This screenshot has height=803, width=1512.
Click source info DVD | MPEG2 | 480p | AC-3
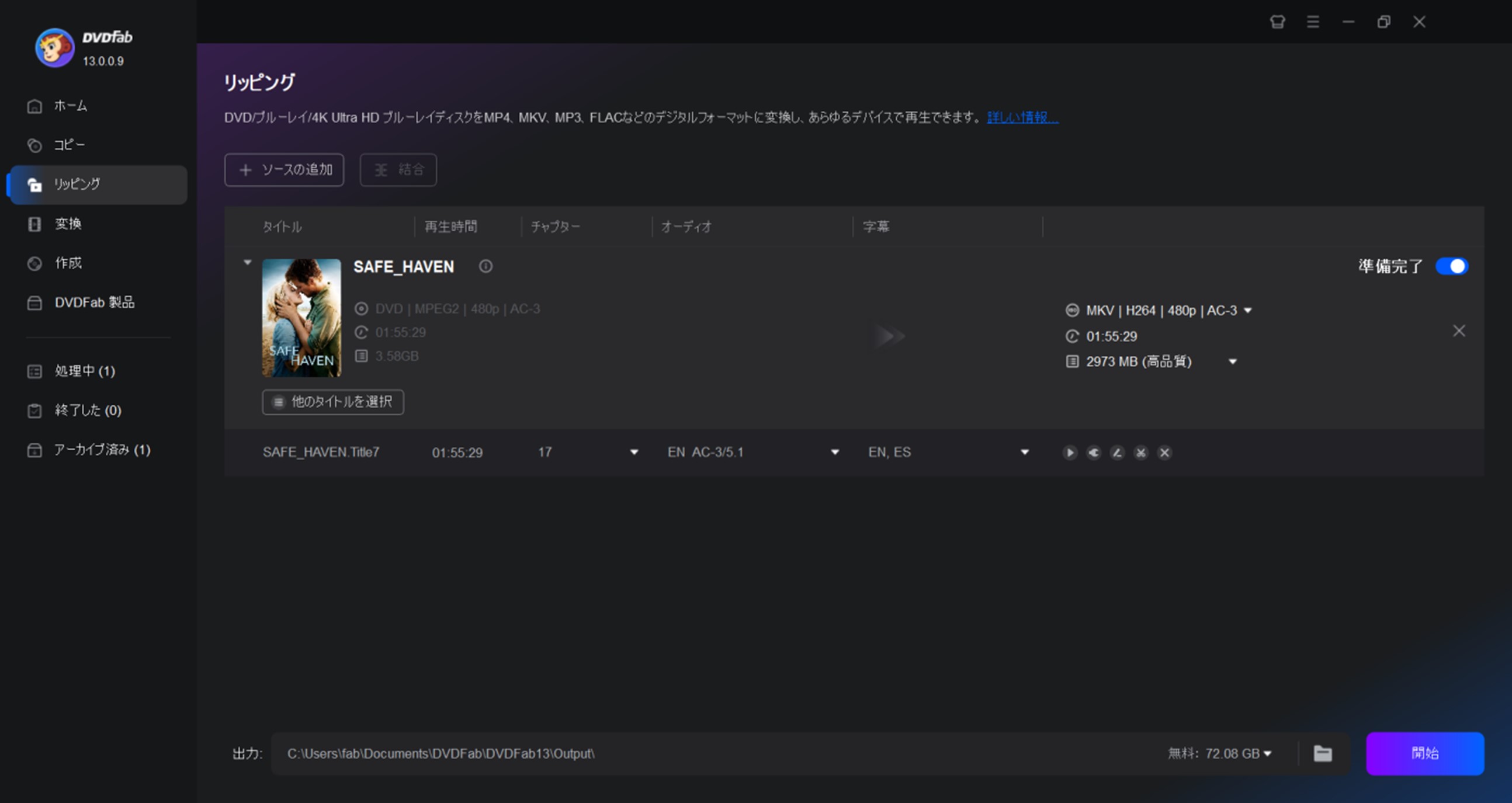coord(457,308)
